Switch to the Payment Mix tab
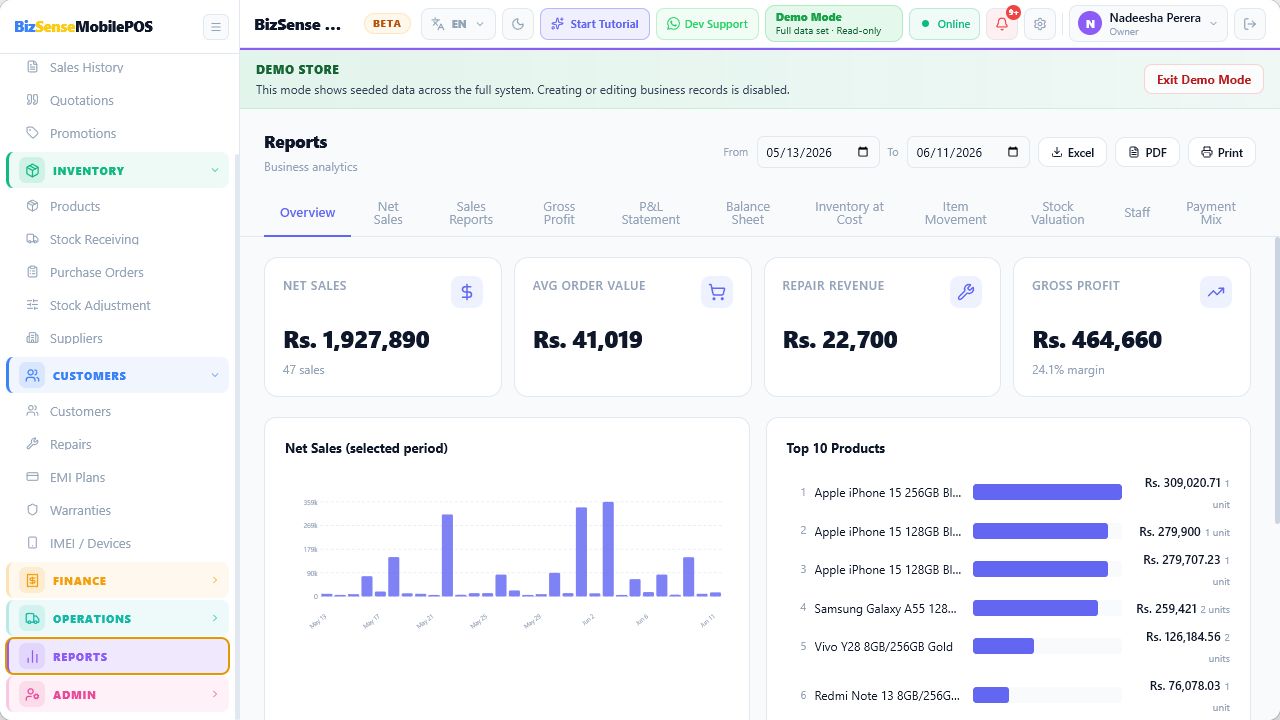1280x720 pixels. click(x=1211, y=213)
